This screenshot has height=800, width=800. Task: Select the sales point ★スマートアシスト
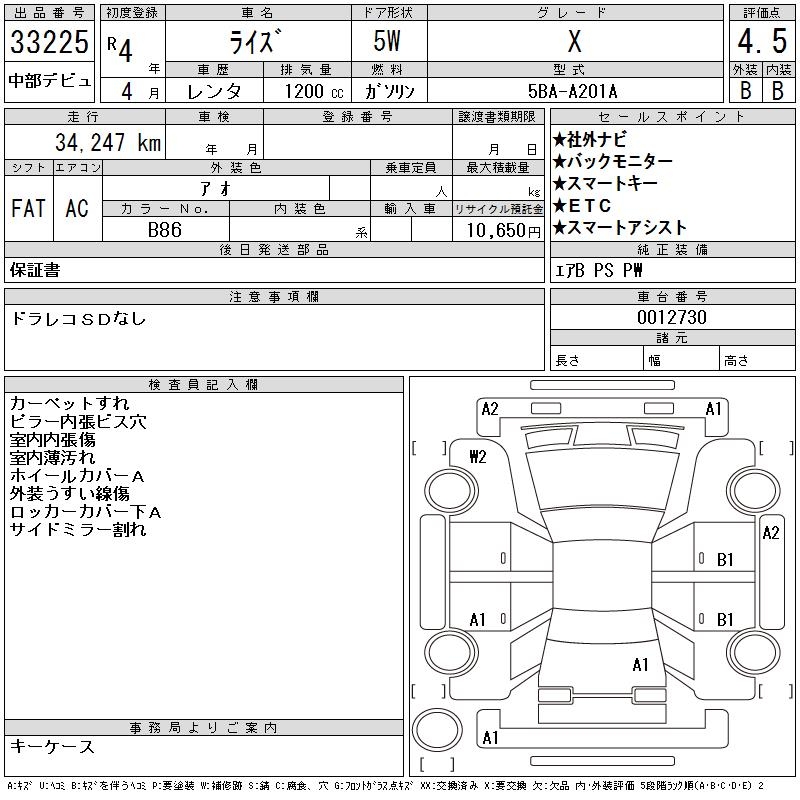pyautogui.click(x=620, y=228)
